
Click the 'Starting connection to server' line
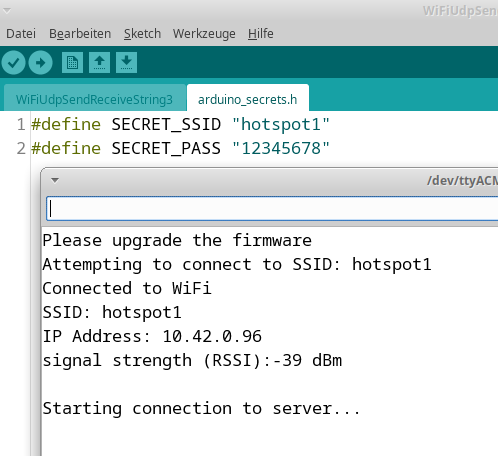201,409
